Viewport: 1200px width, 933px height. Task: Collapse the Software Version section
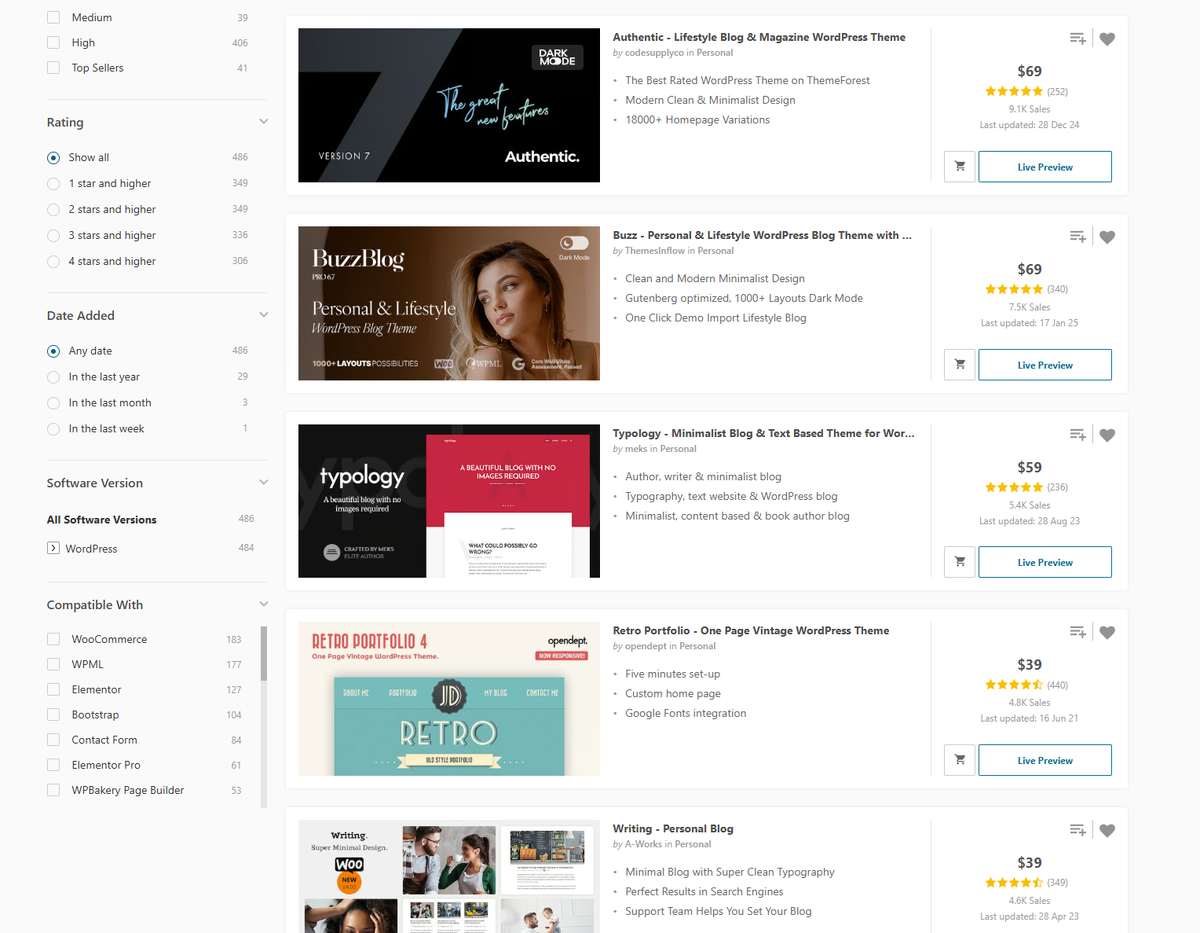(x=263, y=482)
